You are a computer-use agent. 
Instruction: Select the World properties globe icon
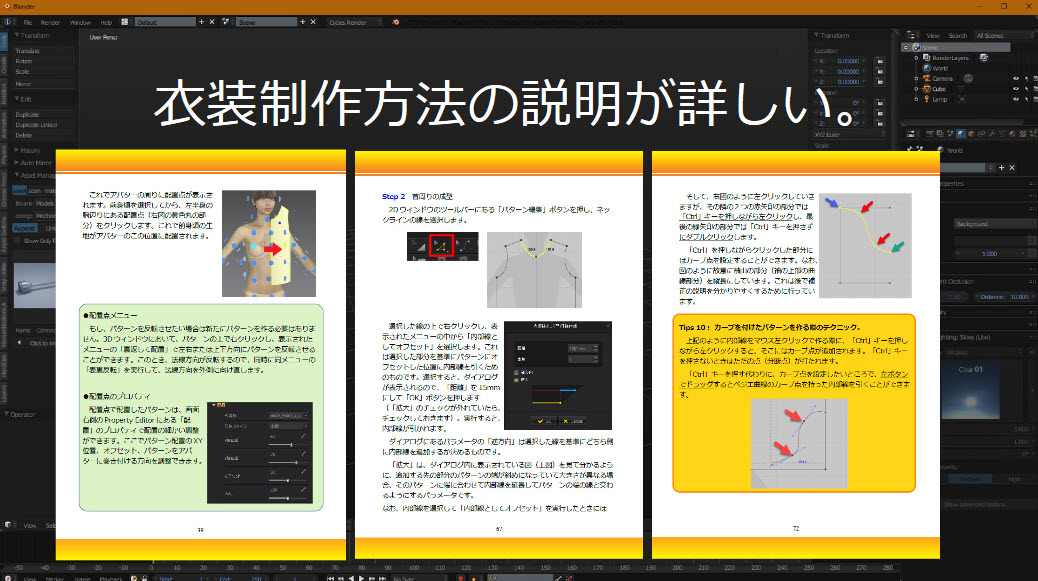point(961,134)
